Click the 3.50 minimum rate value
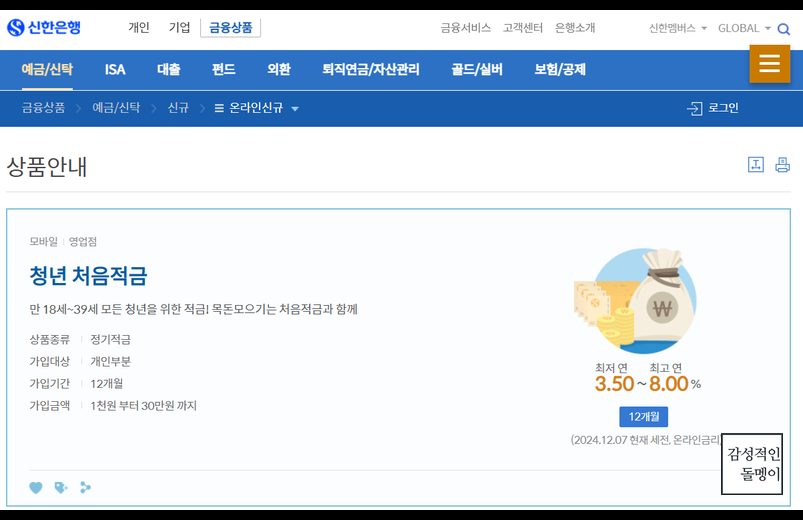 pyautogui.click(x=615, y=384)
